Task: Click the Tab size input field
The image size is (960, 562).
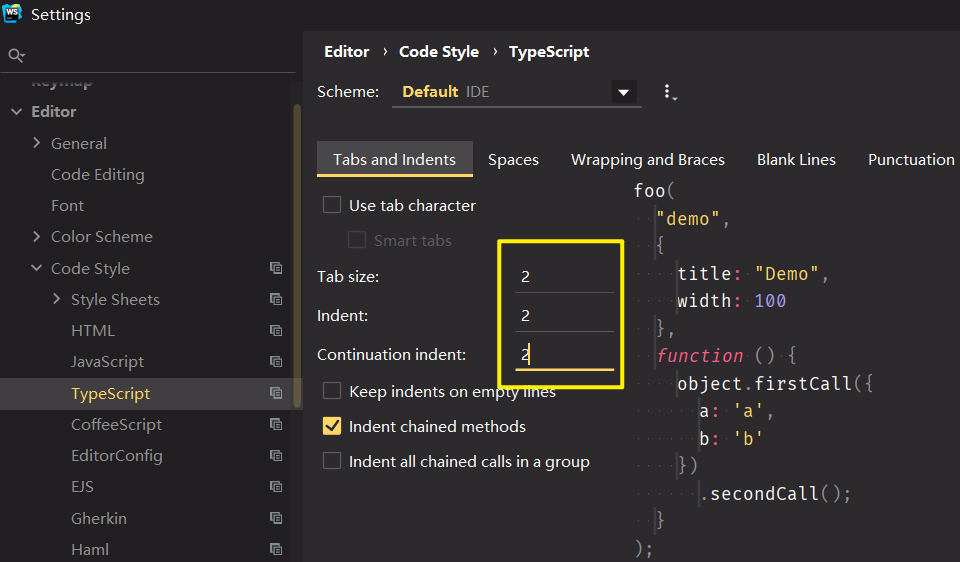Action: coord(564,277)
